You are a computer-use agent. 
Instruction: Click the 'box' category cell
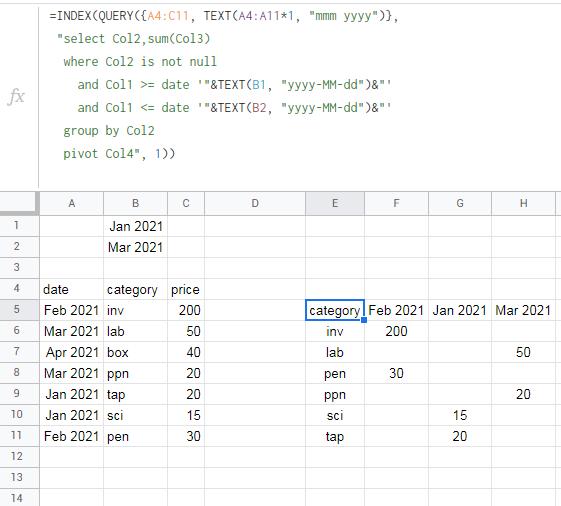point(135,352)
